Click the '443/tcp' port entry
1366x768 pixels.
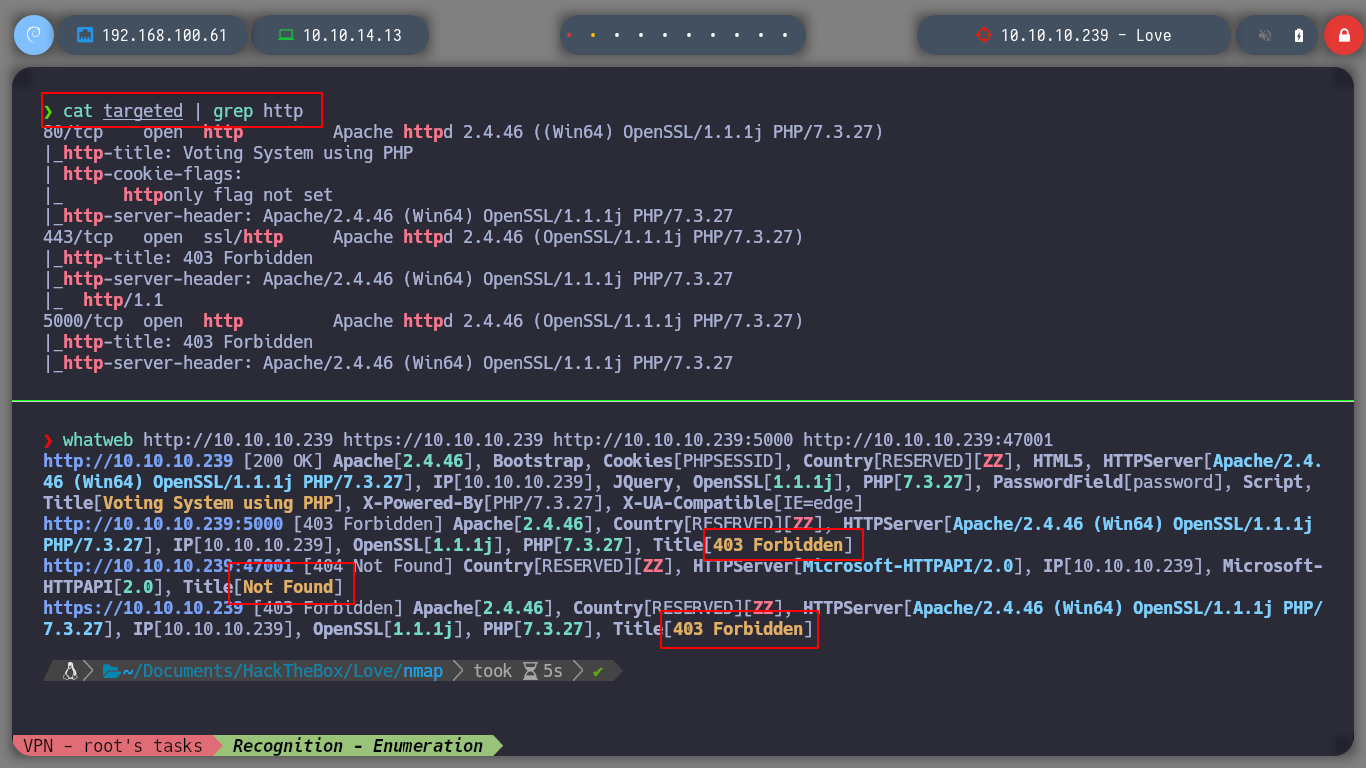click(78, 237)
